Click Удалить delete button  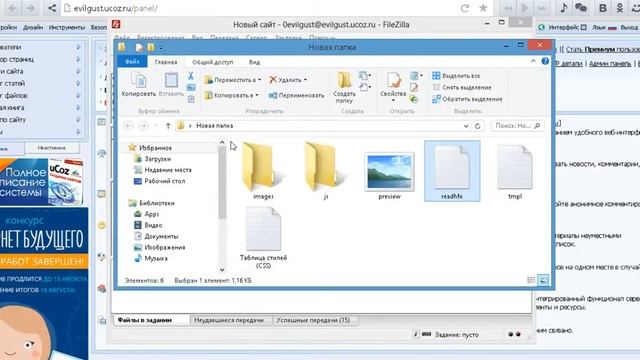[x=285, y=80]
